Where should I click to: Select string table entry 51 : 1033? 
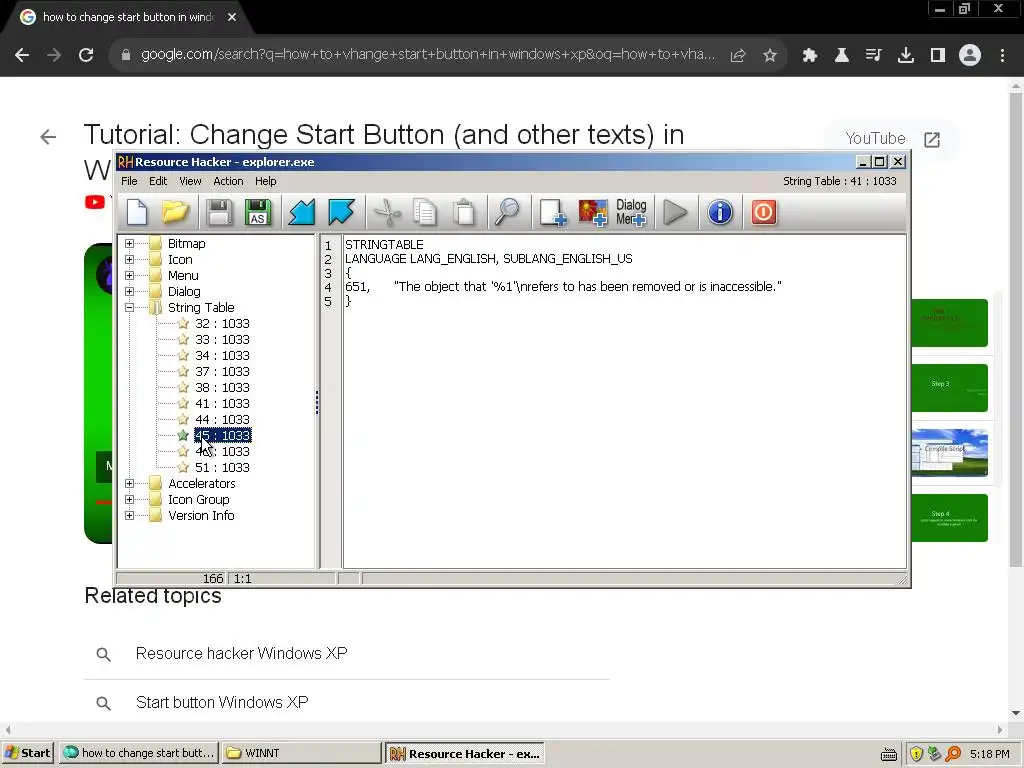coord(222,468)
